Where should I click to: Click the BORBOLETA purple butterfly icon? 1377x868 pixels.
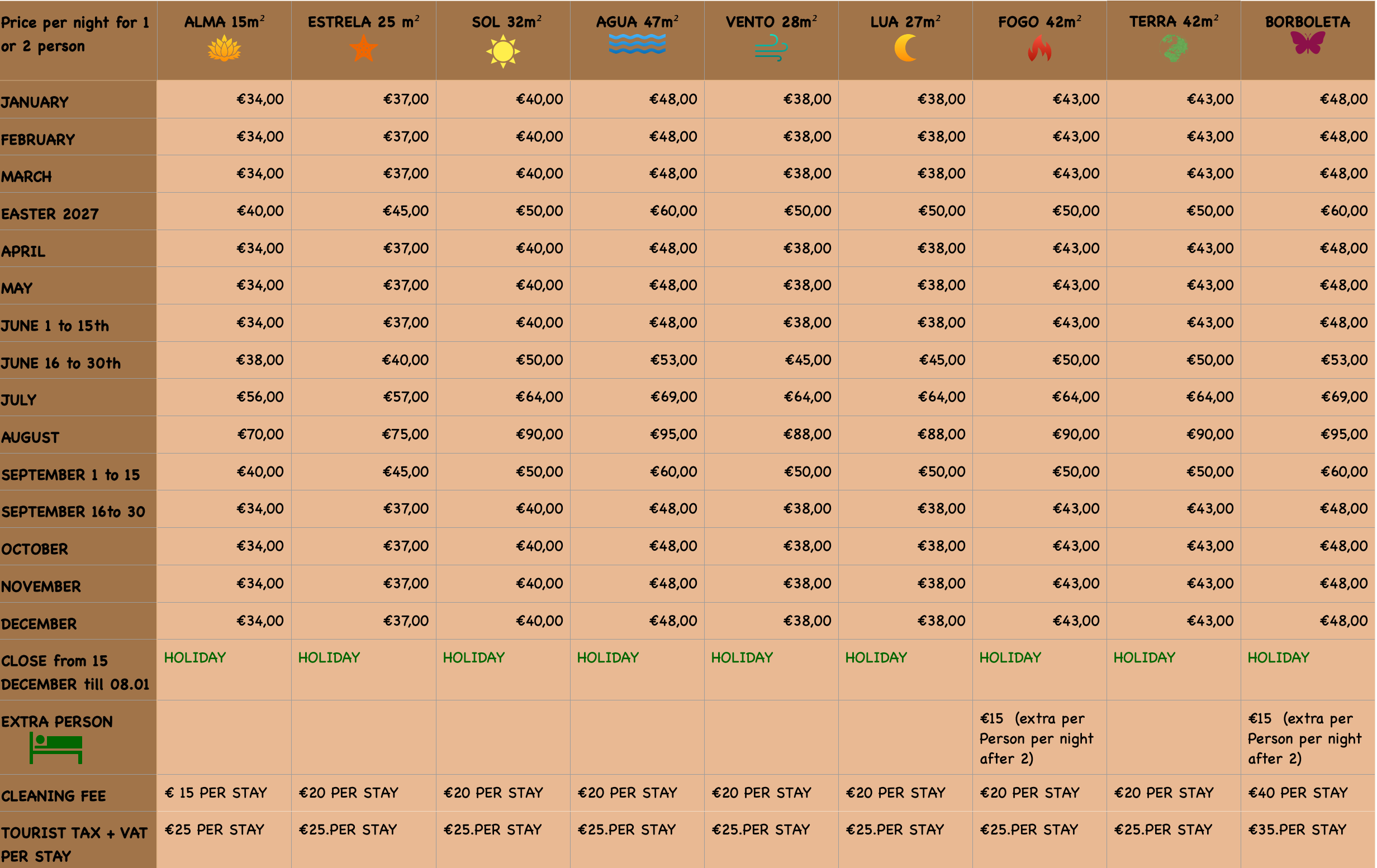[1308, 44]
